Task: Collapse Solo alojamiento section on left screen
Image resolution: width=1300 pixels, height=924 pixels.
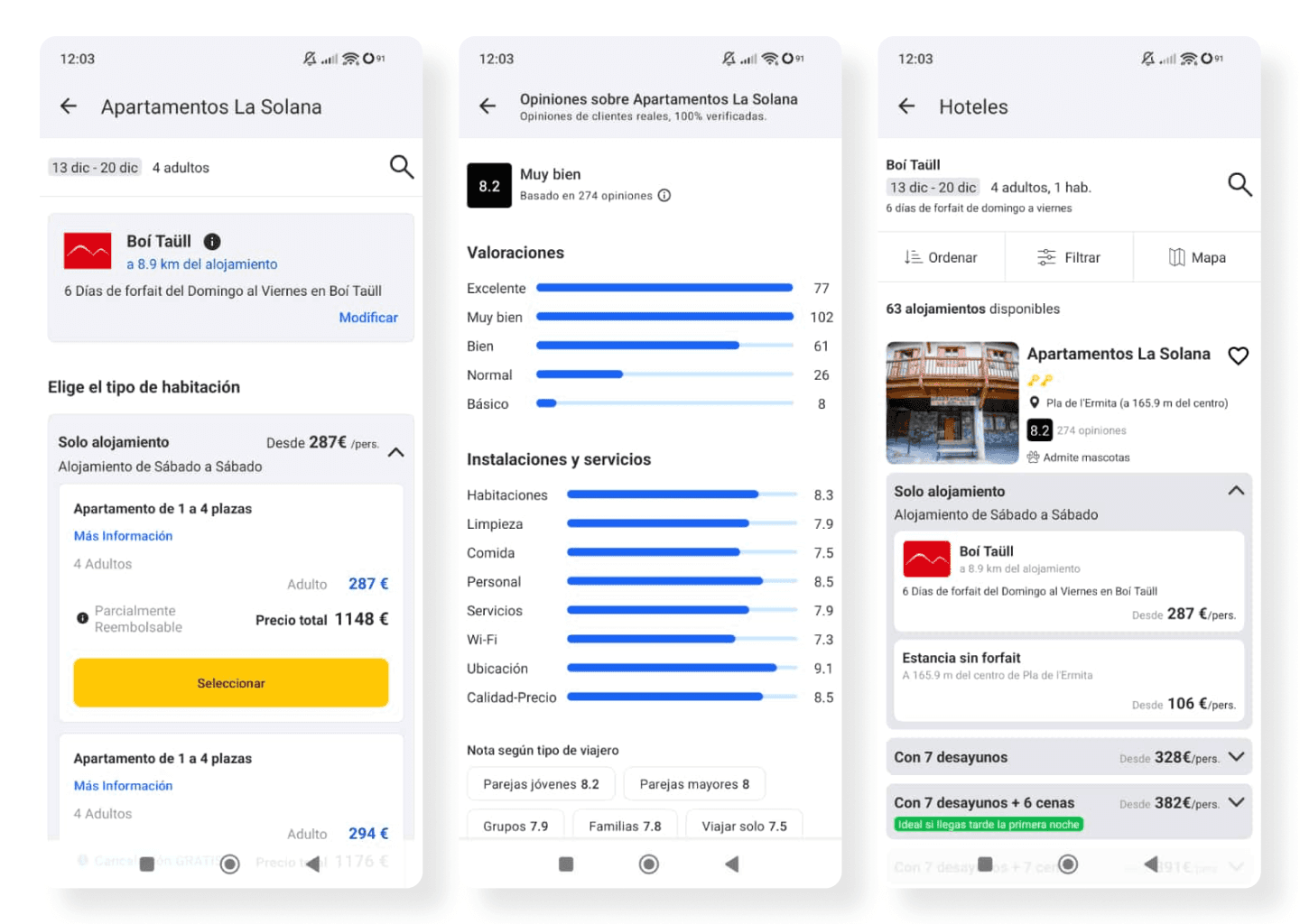Action: pyautogui.click(x=395, y=452)
